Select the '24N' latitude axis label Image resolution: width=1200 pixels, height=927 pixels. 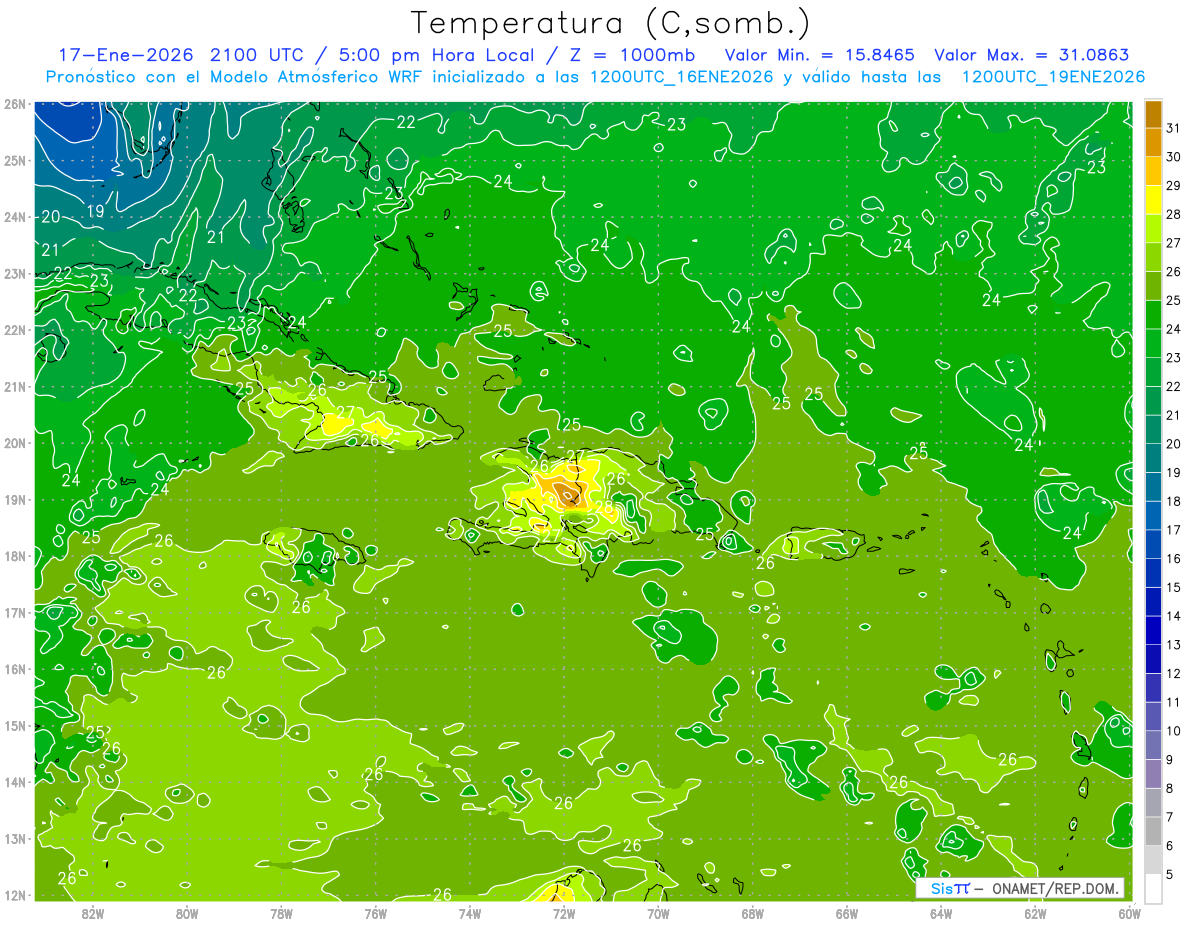pos(15,217)
